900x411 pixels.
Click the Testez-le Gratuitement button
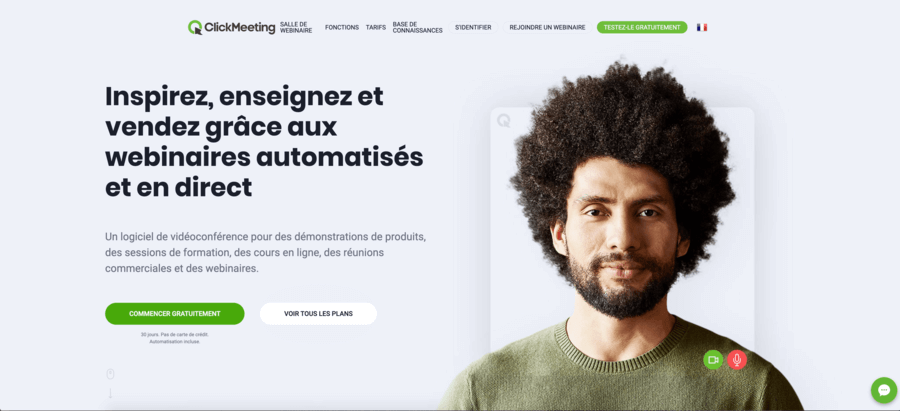(x=642, y=28)
